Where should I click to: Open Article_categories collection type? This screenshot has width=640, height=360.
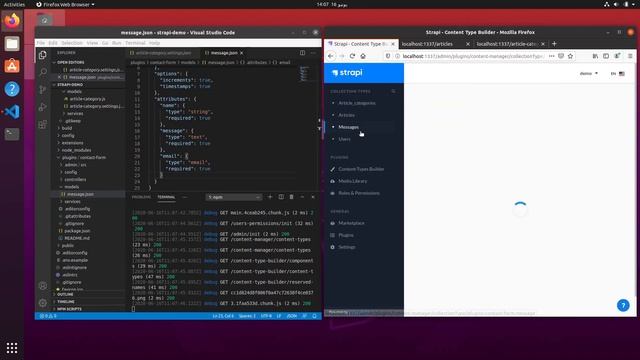(357, 103)
